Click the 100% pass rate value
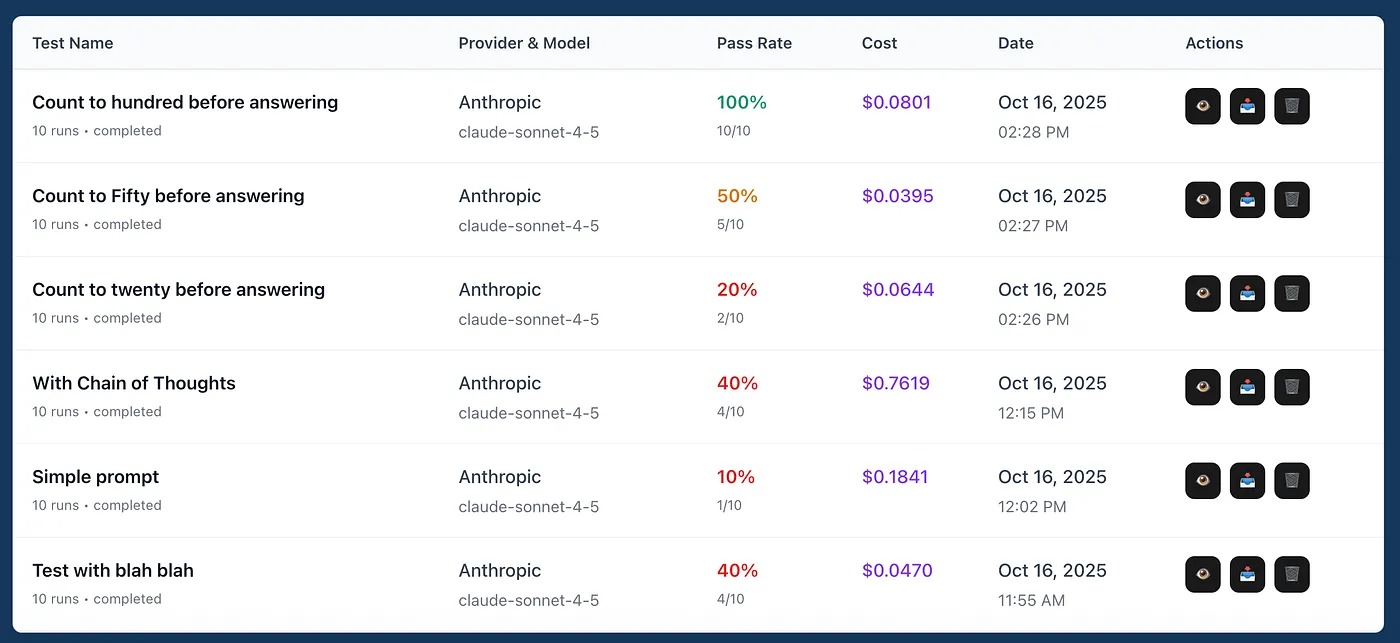The height and width of the screenshot is (643, 1400). tap(741, 102)
